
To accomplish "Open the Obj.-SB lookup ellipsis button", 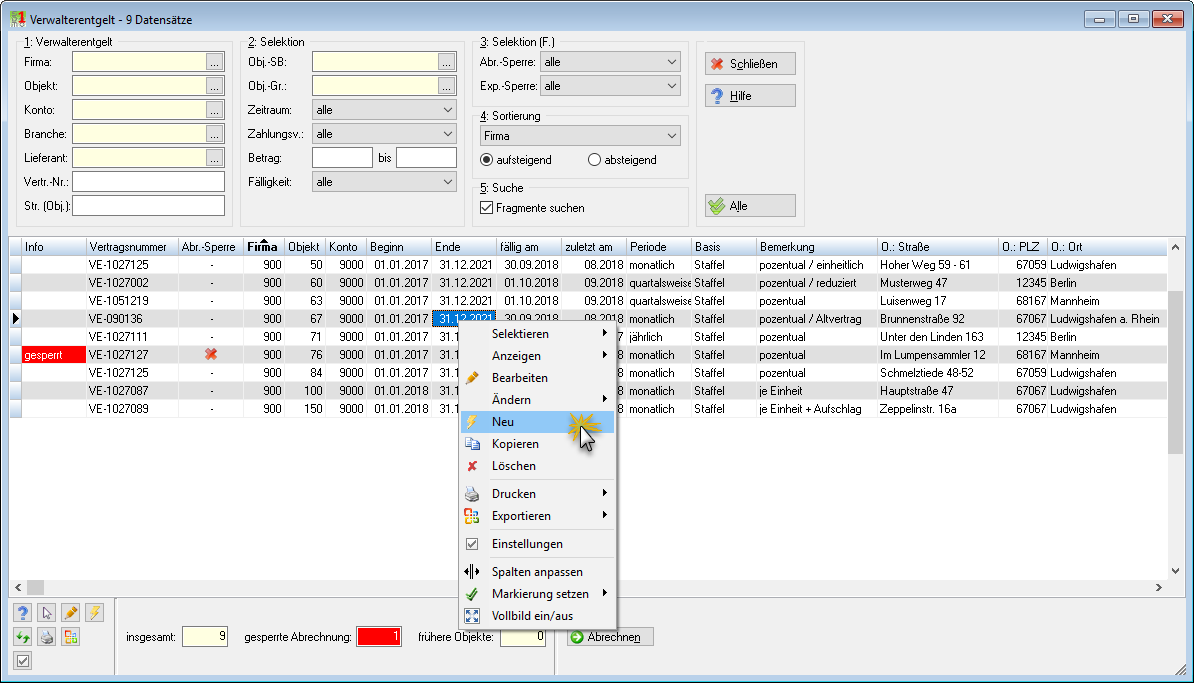I will (x=446, y=62).
